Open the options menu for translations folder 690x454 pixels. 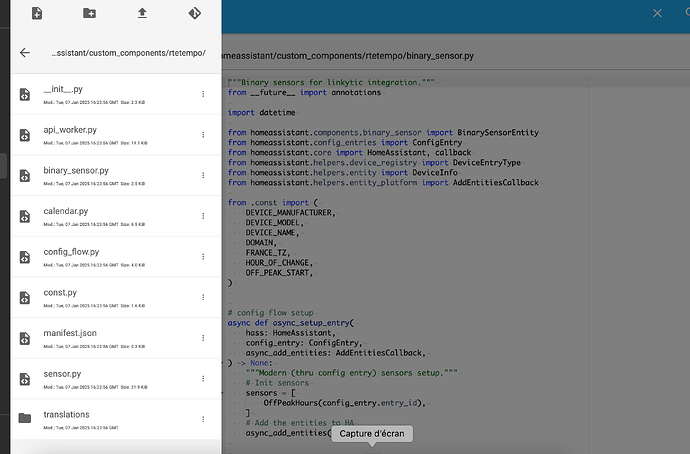[x=203, y=419]
